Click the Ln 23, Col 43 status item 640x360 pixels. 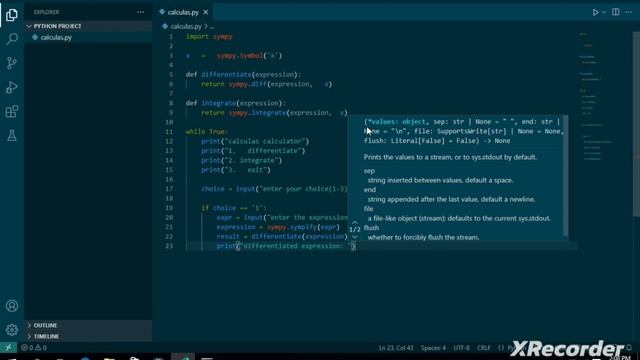(396, 348)
